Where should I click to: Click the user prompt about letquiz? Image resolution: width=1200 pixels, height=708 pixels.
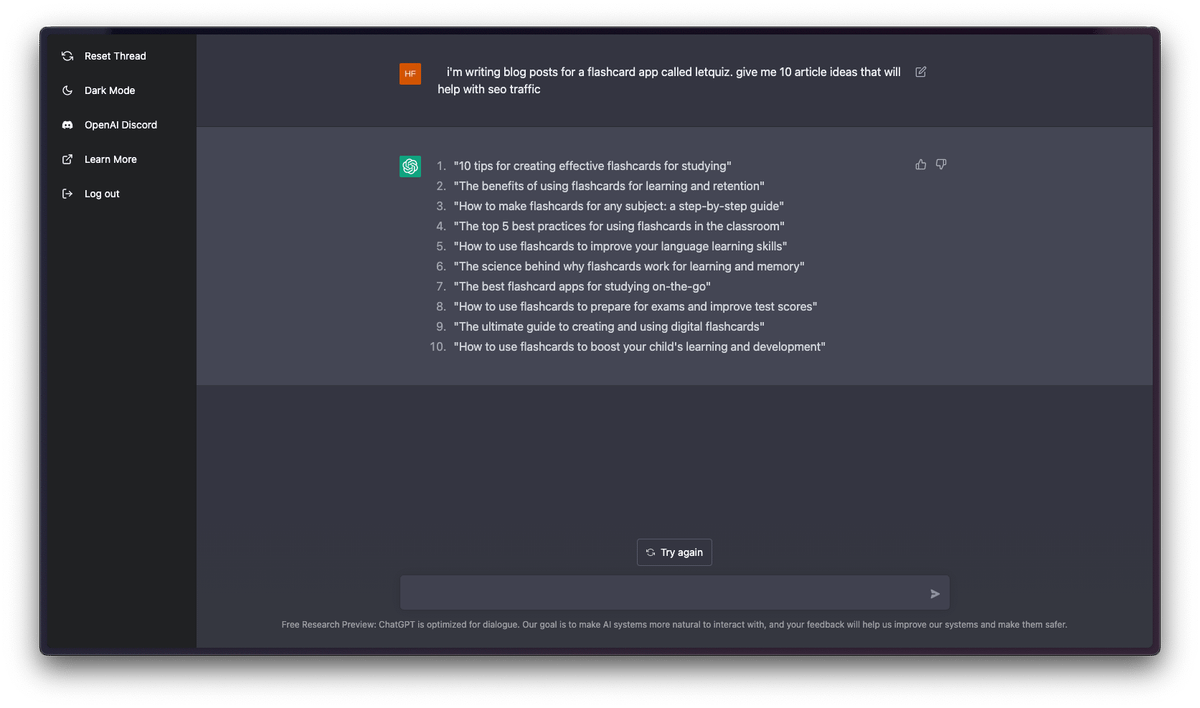[x=668, y=81]
